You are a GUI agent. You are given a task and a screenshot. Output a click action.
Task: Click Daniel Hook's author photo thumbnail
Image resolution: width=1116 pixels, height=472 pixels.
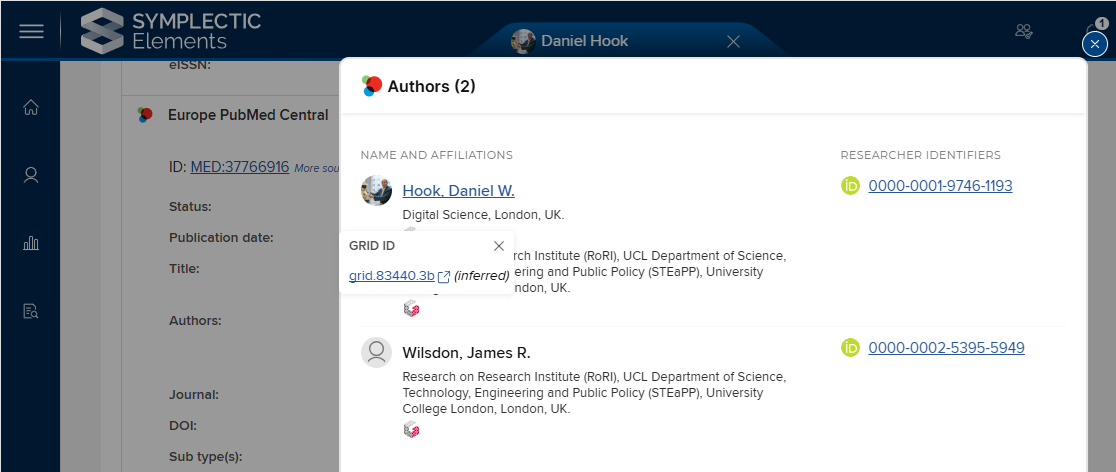[377, 191]
